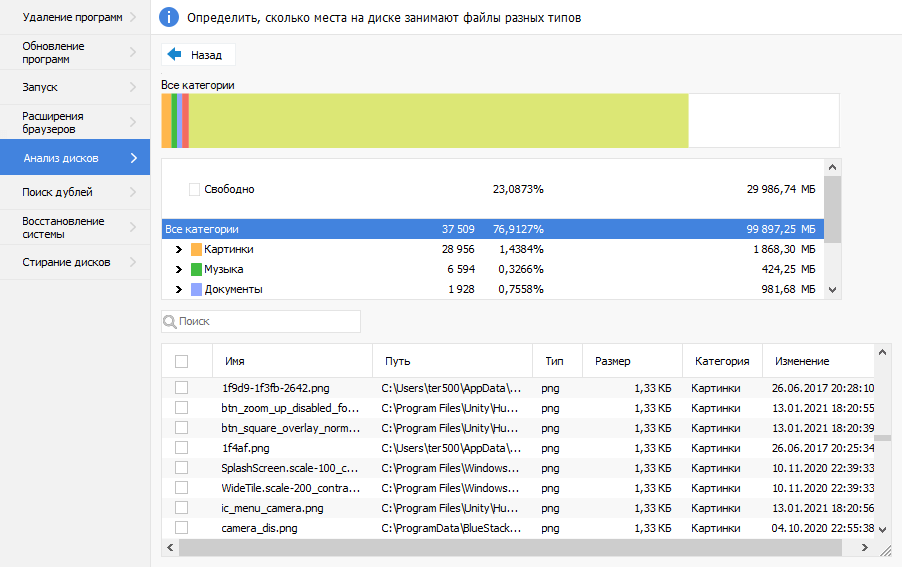Click the chevron beside Запуск
902x567 pixels.
pos(133,87)
